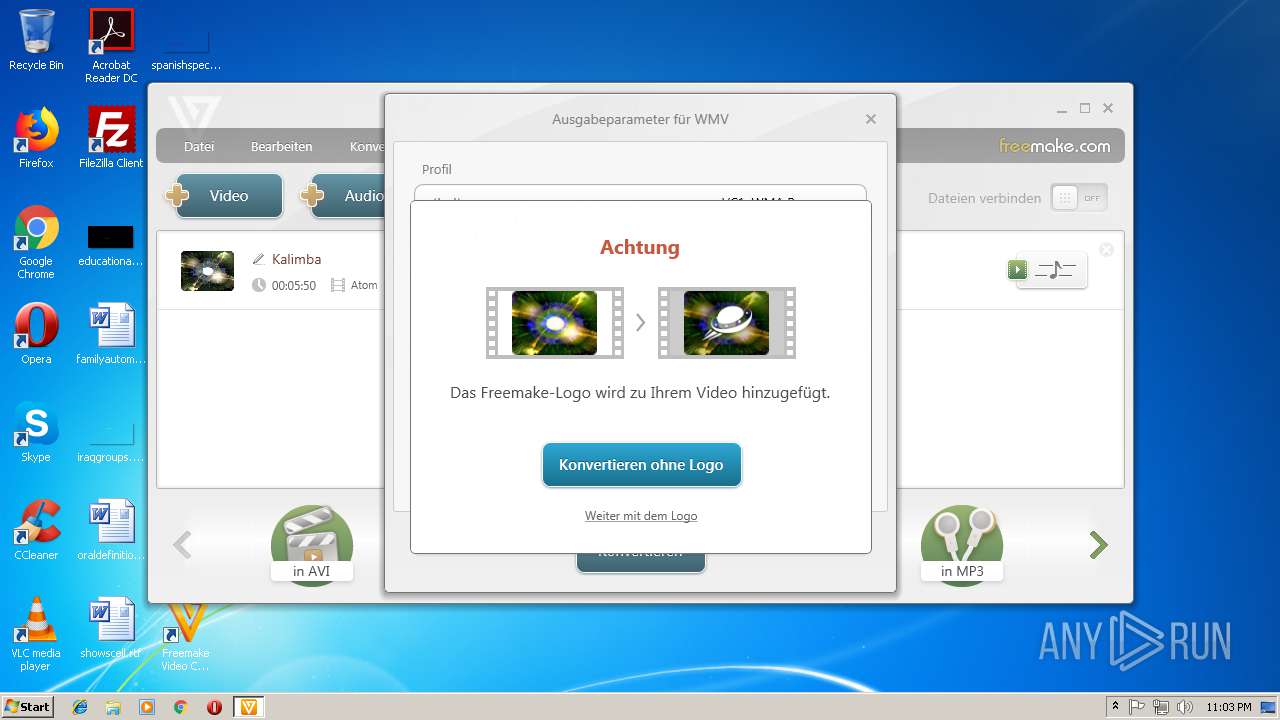
Task: Open Recycle Bin on desktop
Action: tap(36, 40)
